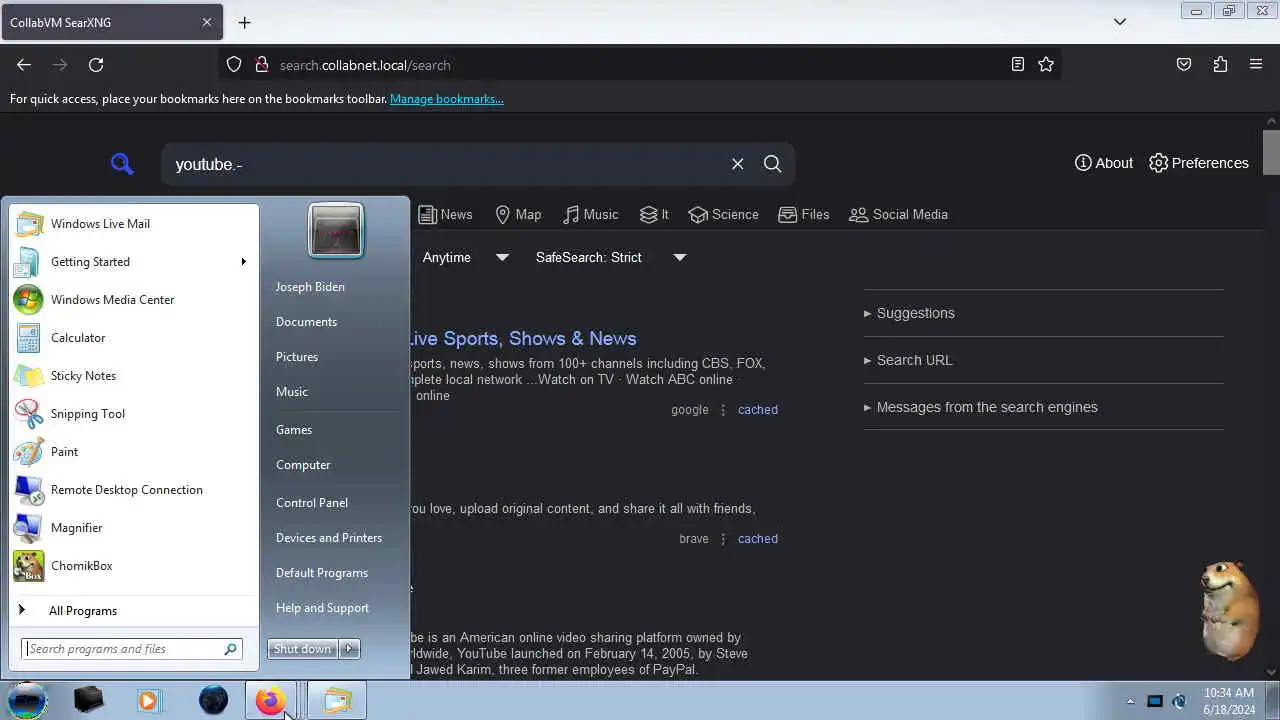Switch to the News category
The width and height of the screenshot is (1280, 720).
445,214
